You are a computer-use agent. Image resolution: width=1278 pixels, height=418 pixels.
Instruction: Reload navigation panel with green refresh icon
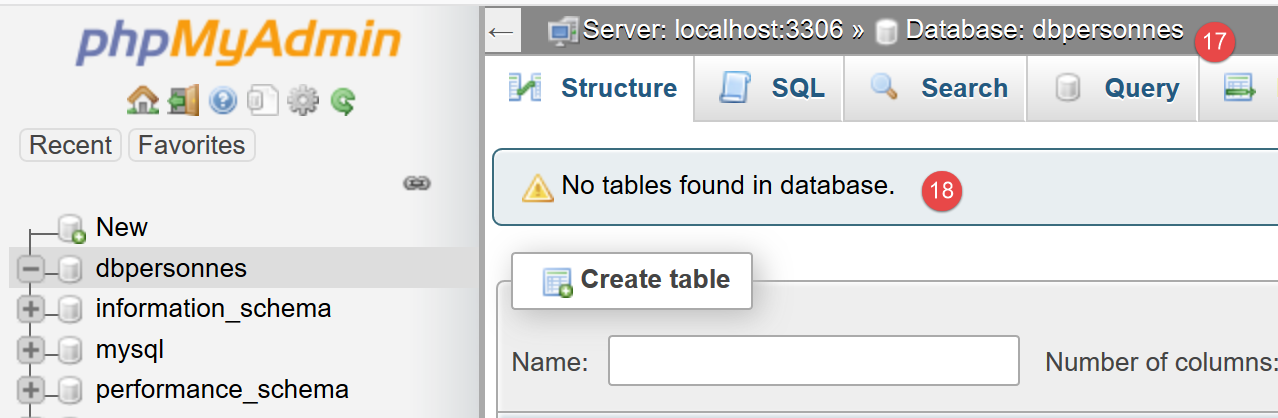coord(343,100)
